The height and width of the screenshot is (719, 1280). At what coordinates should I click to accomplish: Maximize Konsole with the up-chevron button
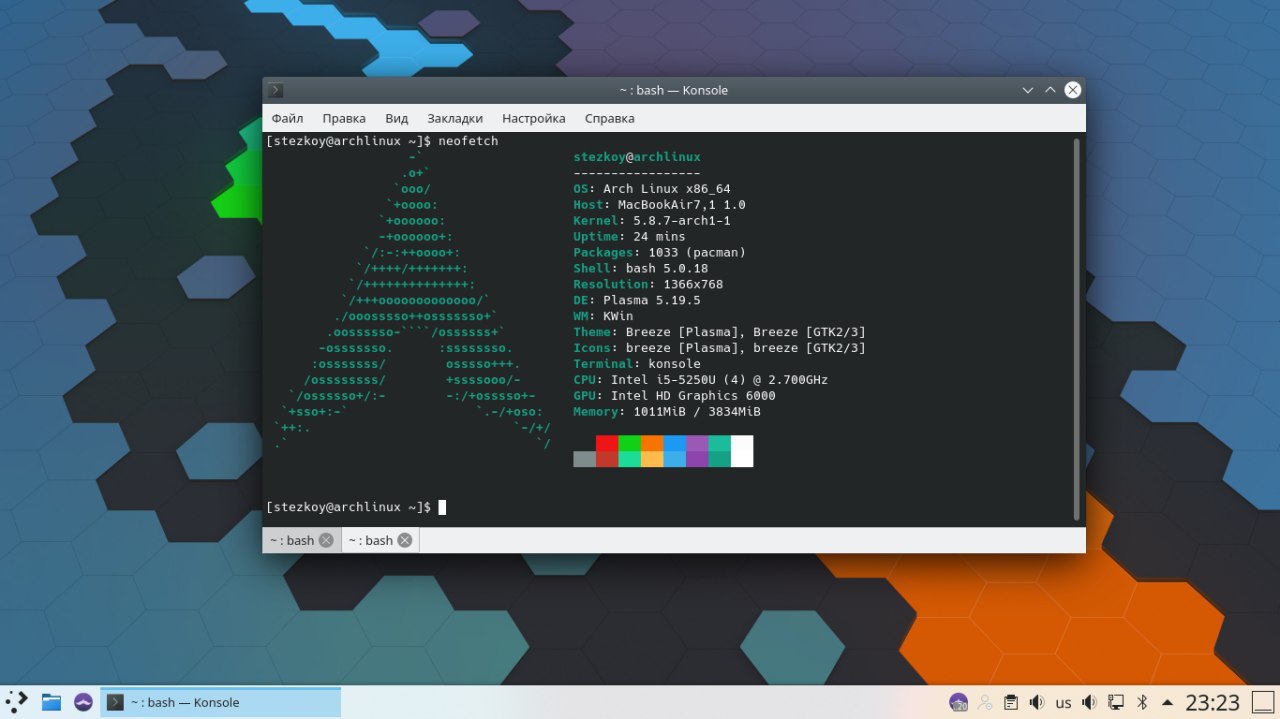pyautogui.click(x=1050, y=90)
